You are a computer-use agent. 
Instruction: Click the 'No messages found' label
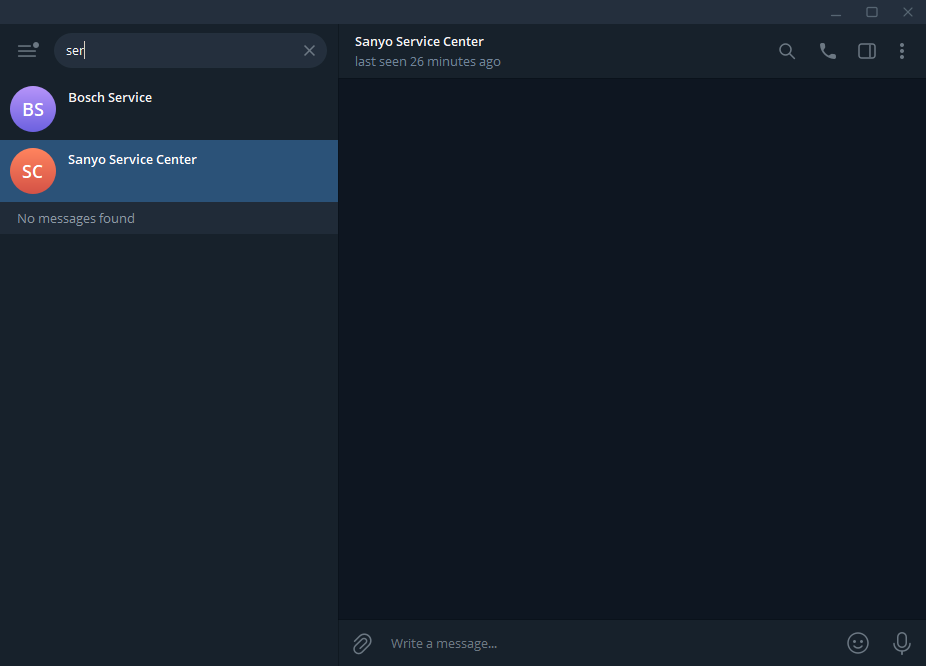click(x=76, y=218)
